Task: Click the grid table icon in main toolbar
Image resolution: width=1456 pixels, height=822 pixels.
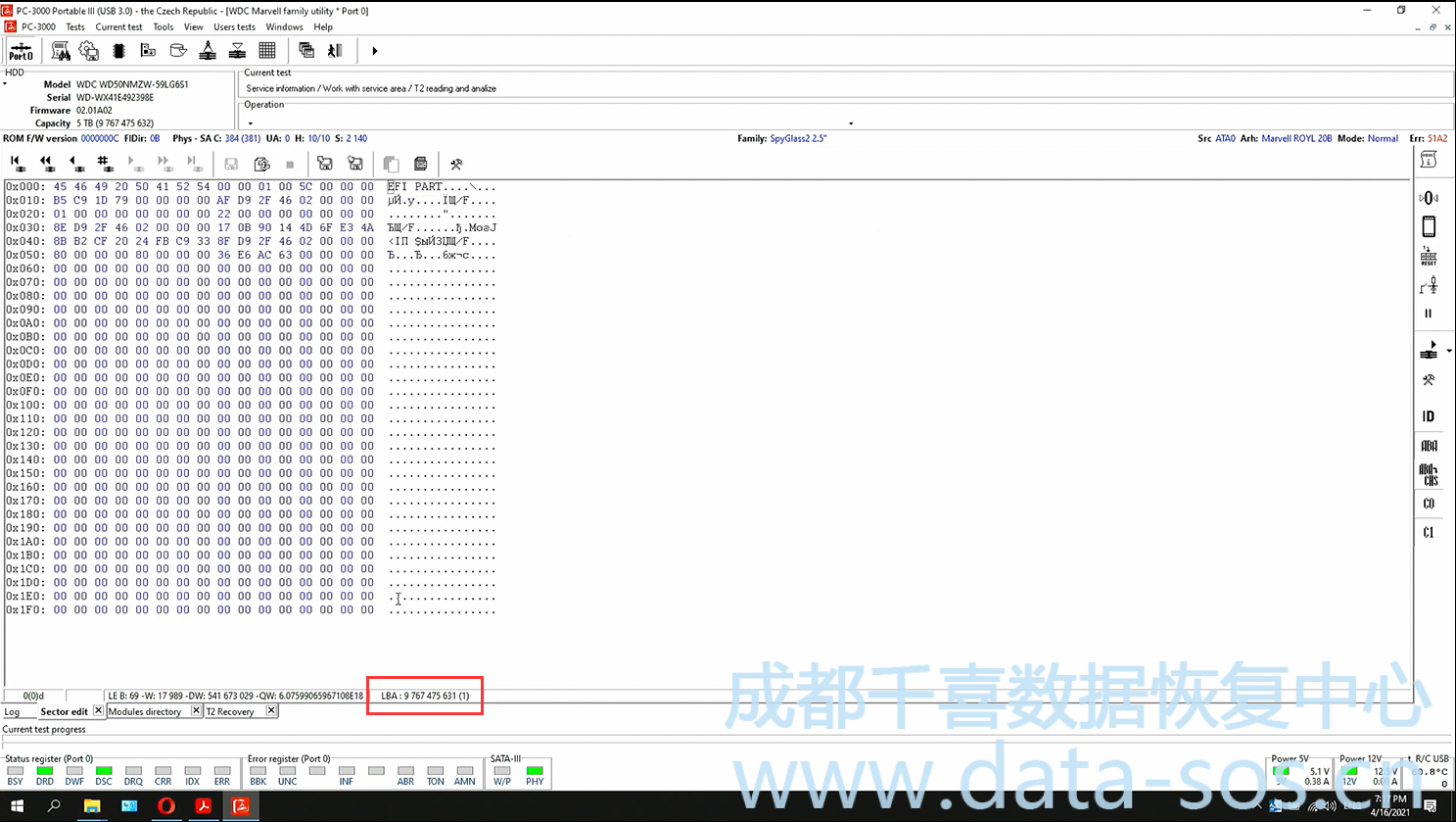Action: click(267, 51)
